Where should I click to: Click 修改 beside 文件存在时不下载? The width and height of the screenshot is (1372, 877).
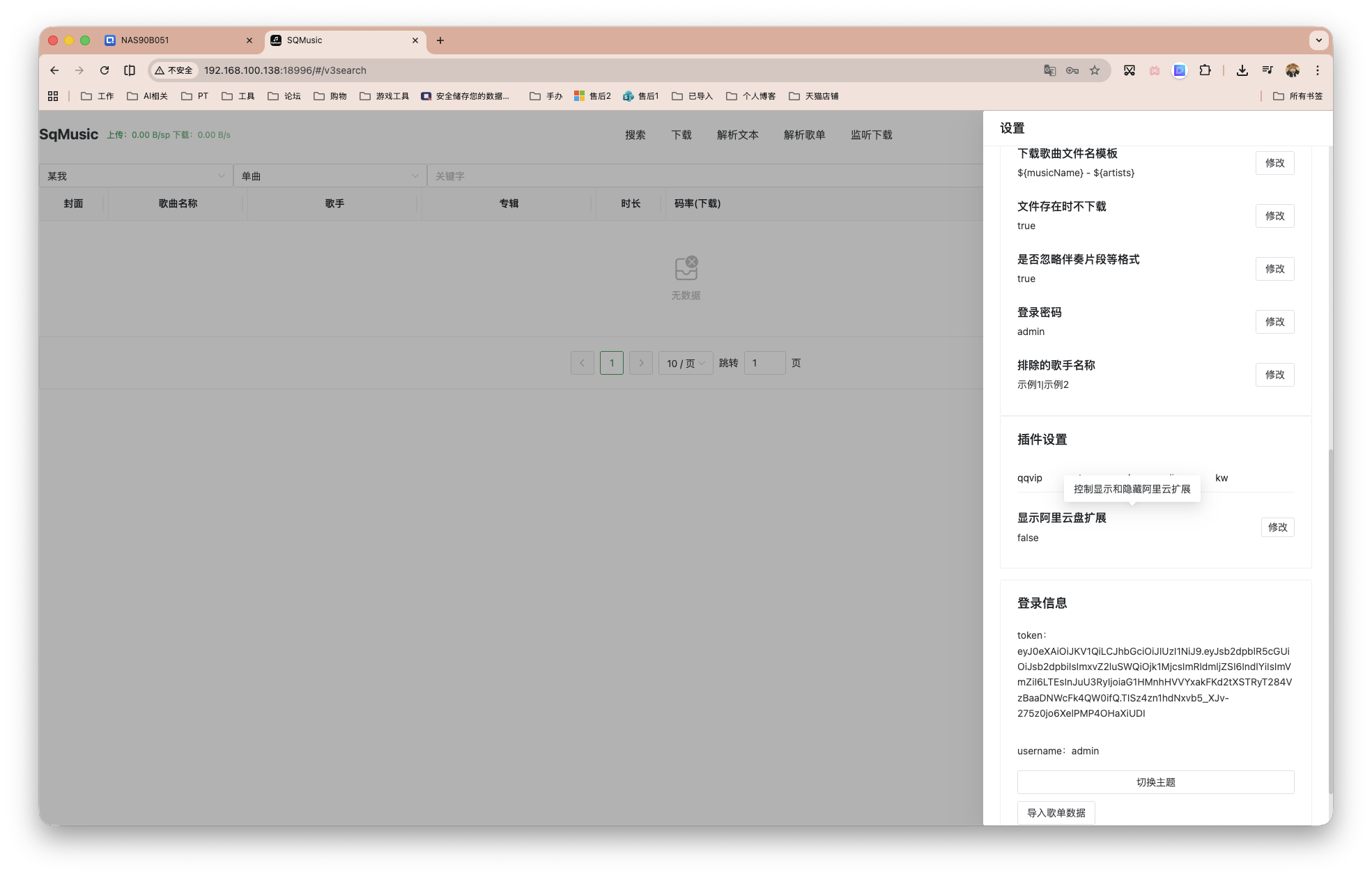[1274, 216]
